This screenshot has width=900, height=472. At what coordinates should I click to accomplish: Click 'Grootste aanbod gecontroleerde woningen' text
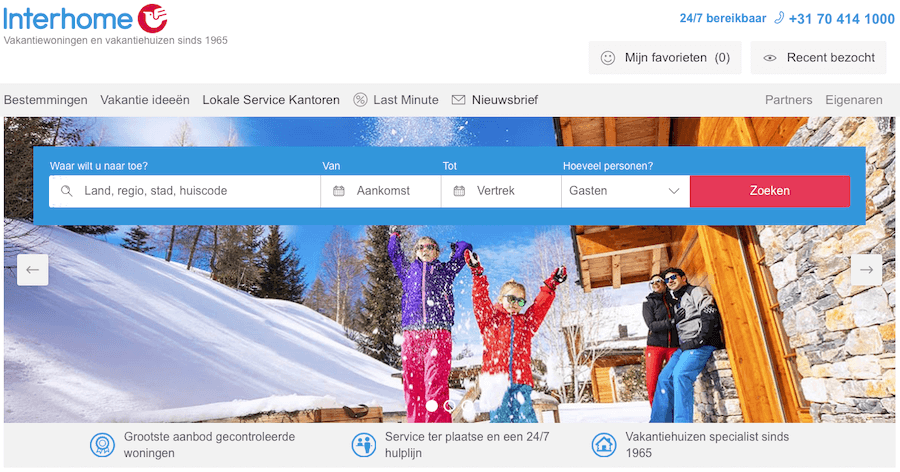click(x=210, y=444)
